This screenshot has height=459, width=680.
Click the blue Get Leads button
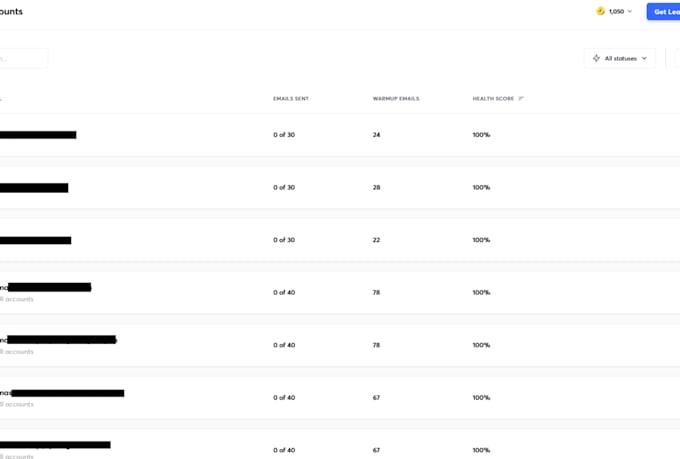click(x=664, y=12)
